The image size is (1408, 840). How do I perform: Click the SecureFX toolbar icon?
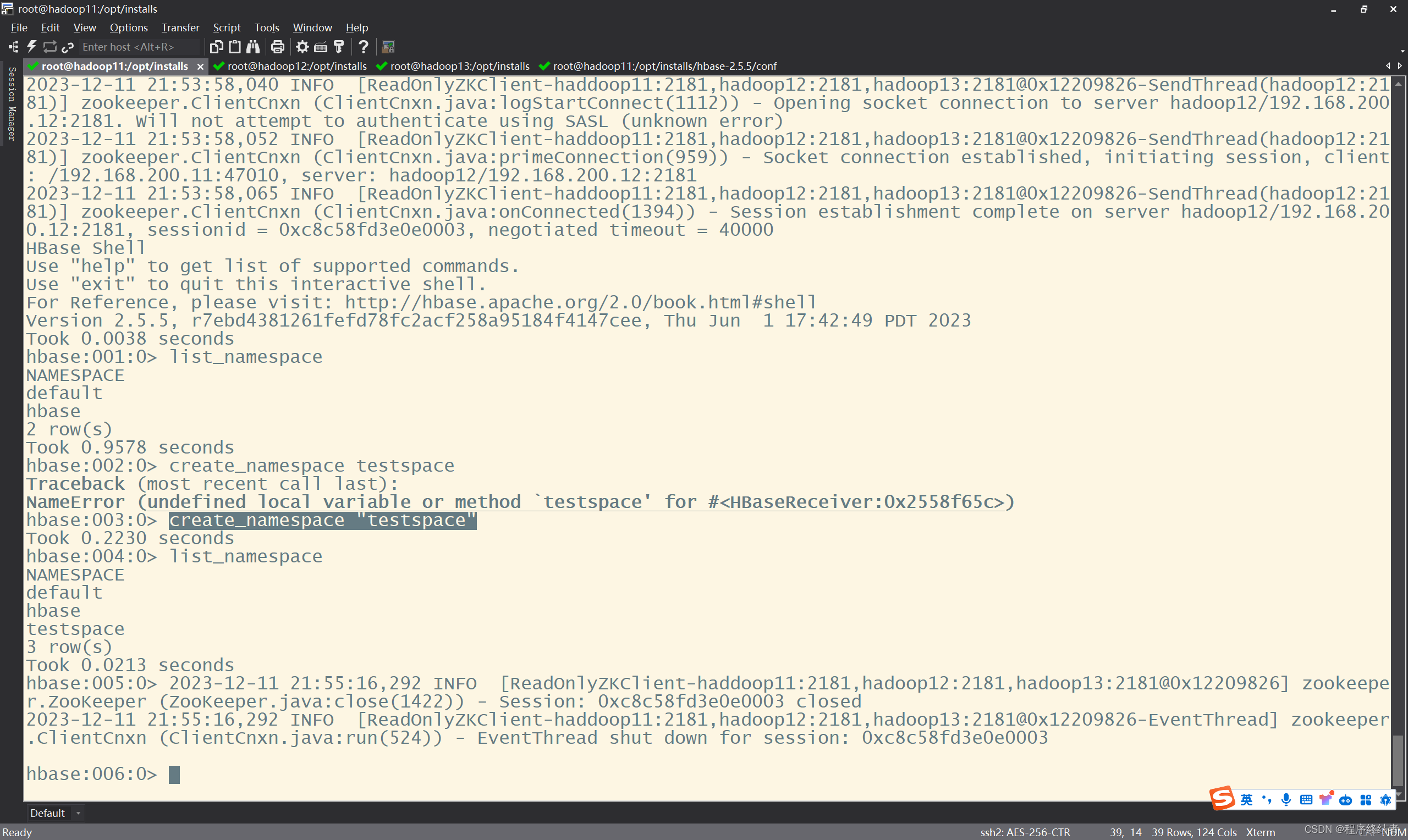(x=388, y=47)
